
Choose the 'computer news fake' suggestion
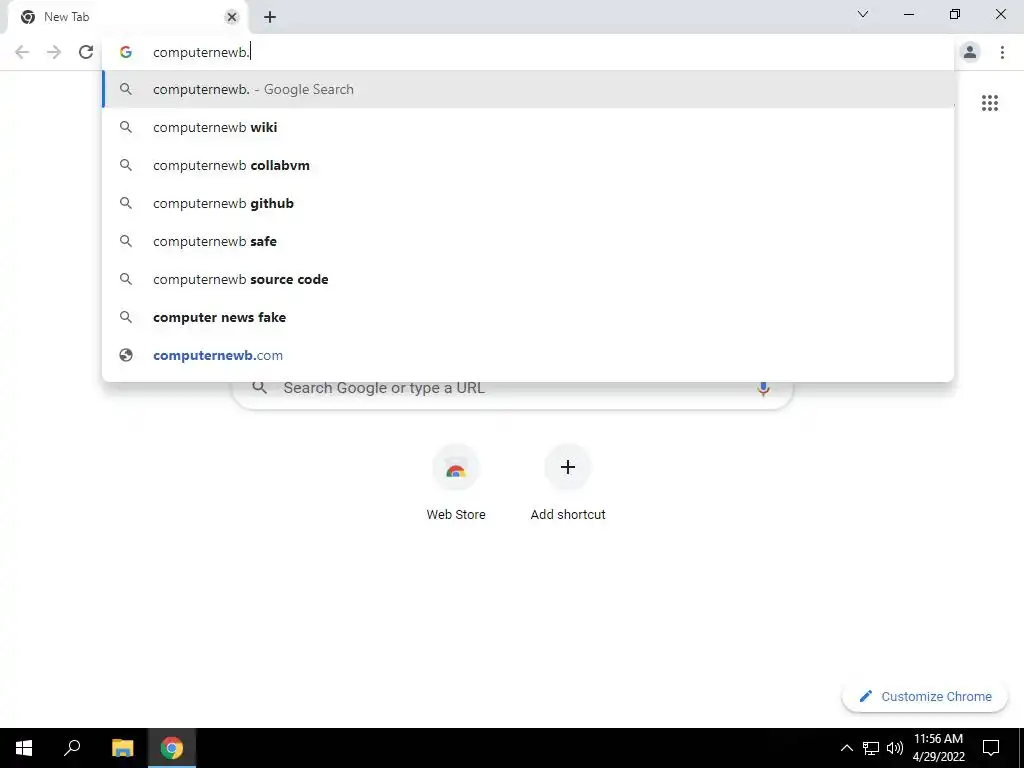528,317
